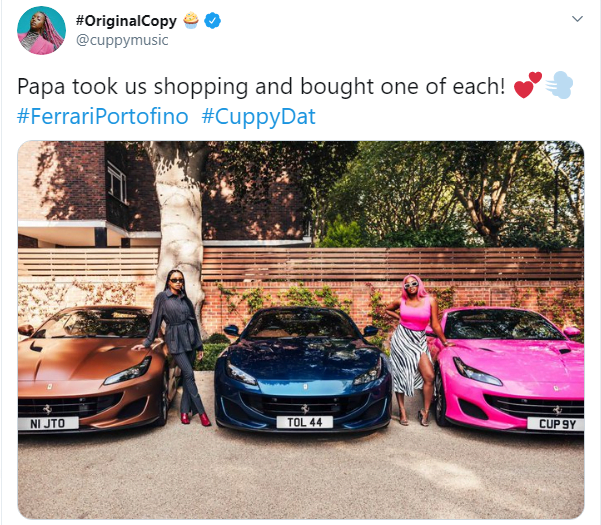Click the two red hearts emoji

pos(528,85)
